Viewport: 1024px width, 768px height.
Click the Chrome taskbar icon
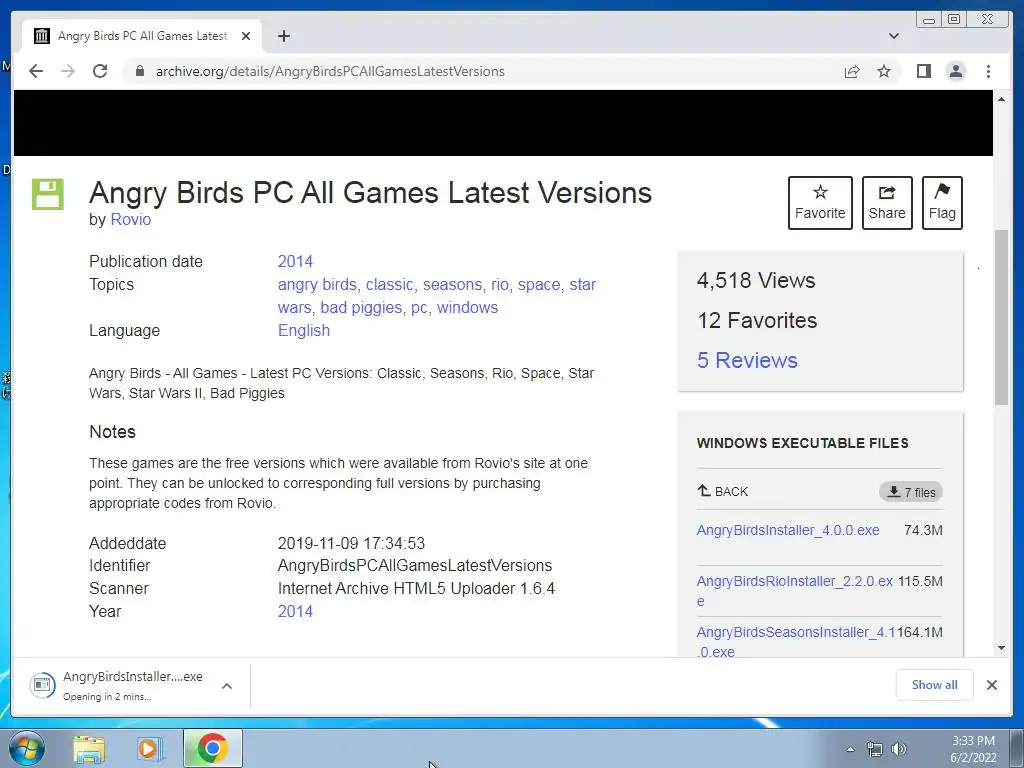click(212, 748)
